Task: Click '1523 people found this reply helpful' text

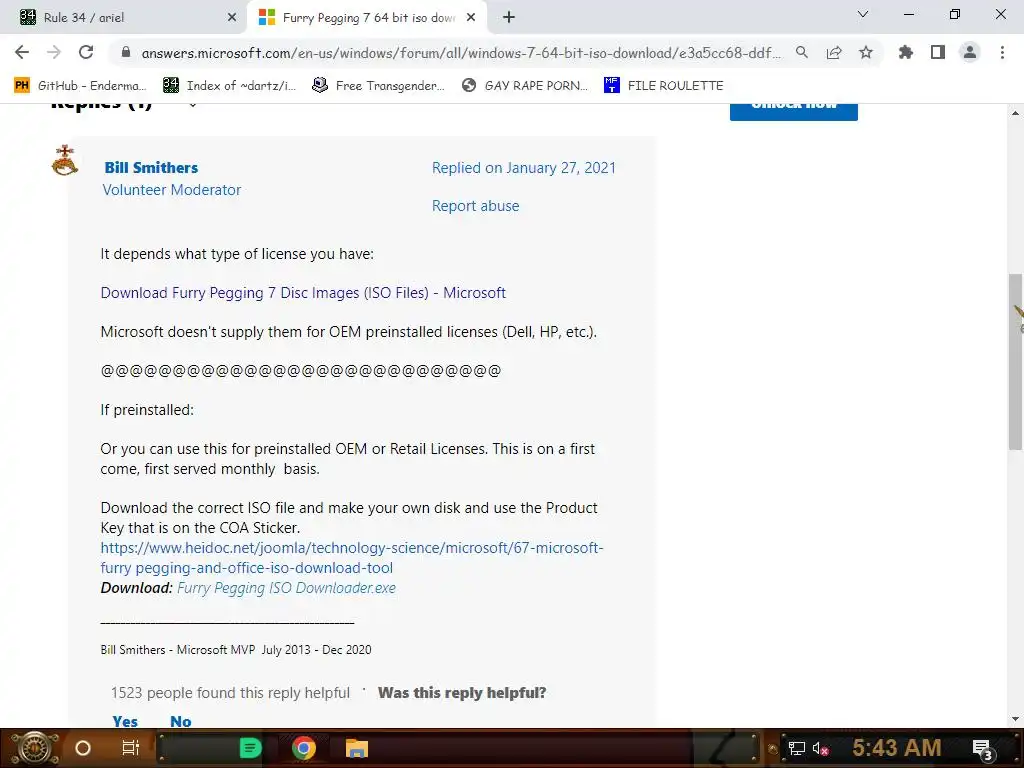Action: point(230,693)
